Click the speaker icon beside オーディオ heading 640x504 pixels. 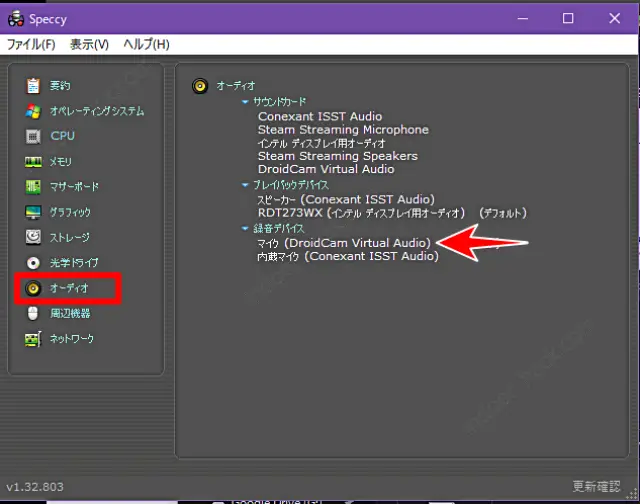tap(200, 86)
